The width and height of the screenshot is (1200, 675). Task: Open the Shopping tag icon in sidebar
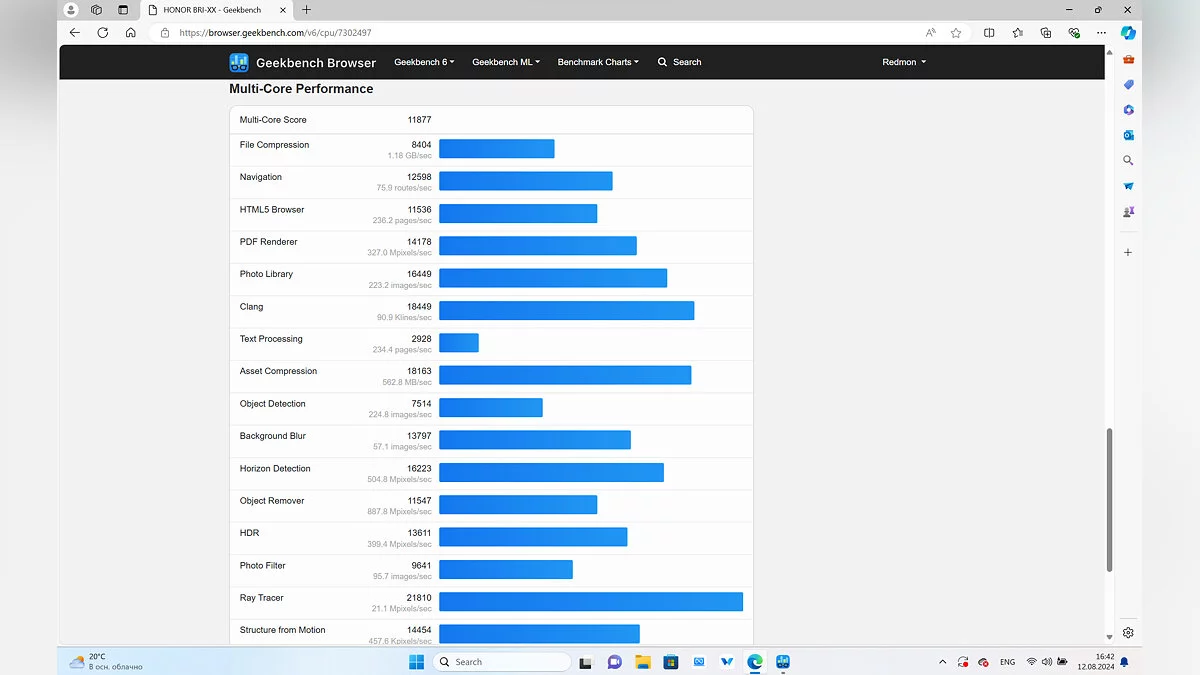click(1128, 85)
